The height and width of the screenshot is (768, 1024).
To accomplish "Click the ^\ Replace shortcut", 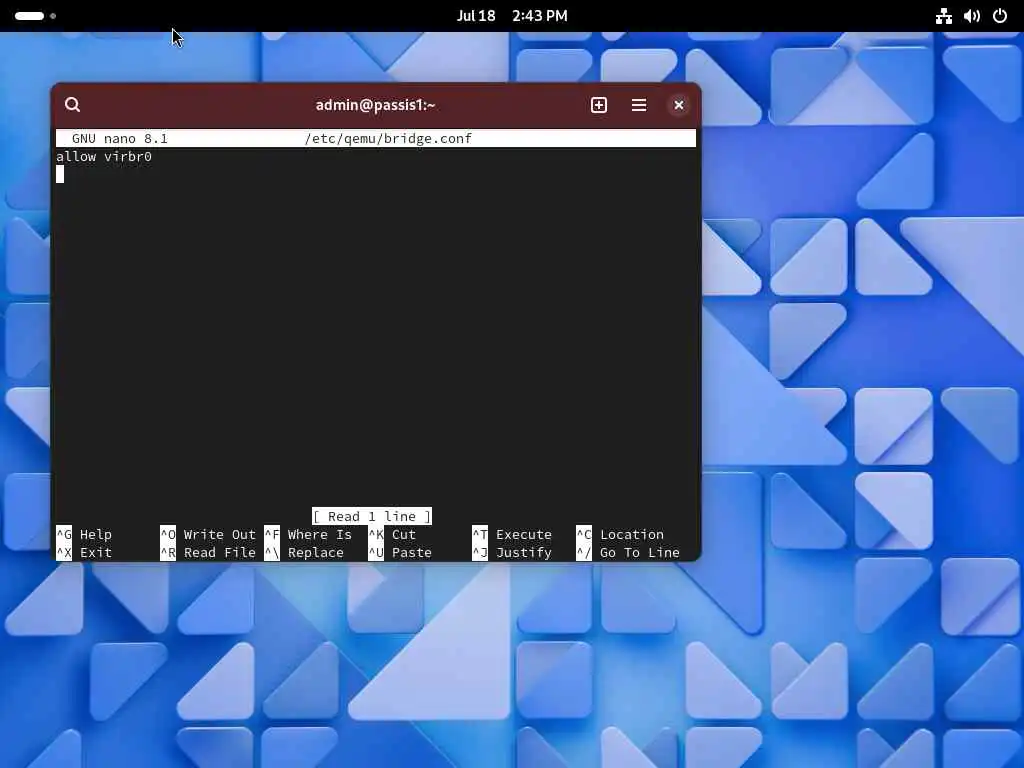I will pos(304,552).
